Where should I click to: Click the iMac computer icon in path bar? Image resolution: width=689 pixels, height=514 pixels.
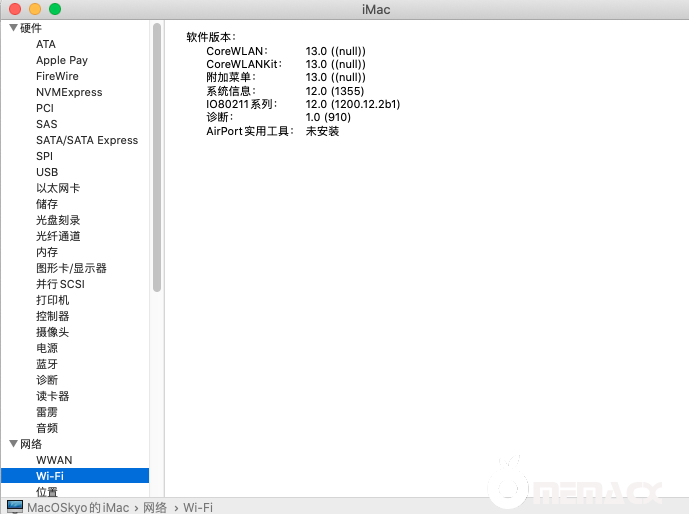pyautogui.click(x=15, y=507)
